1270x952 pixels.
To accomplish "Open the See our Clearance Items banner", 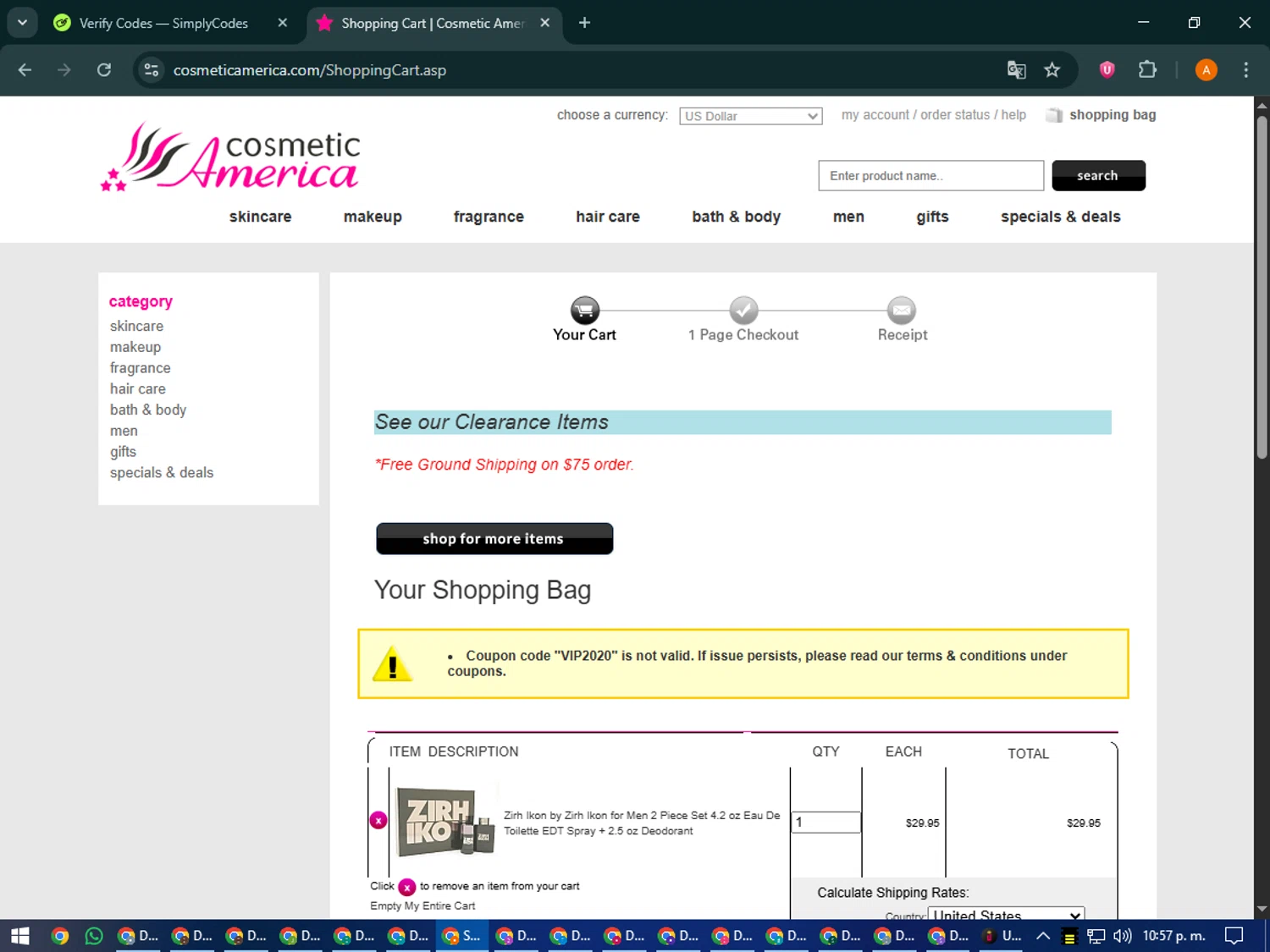I will [x=743, y=422].
